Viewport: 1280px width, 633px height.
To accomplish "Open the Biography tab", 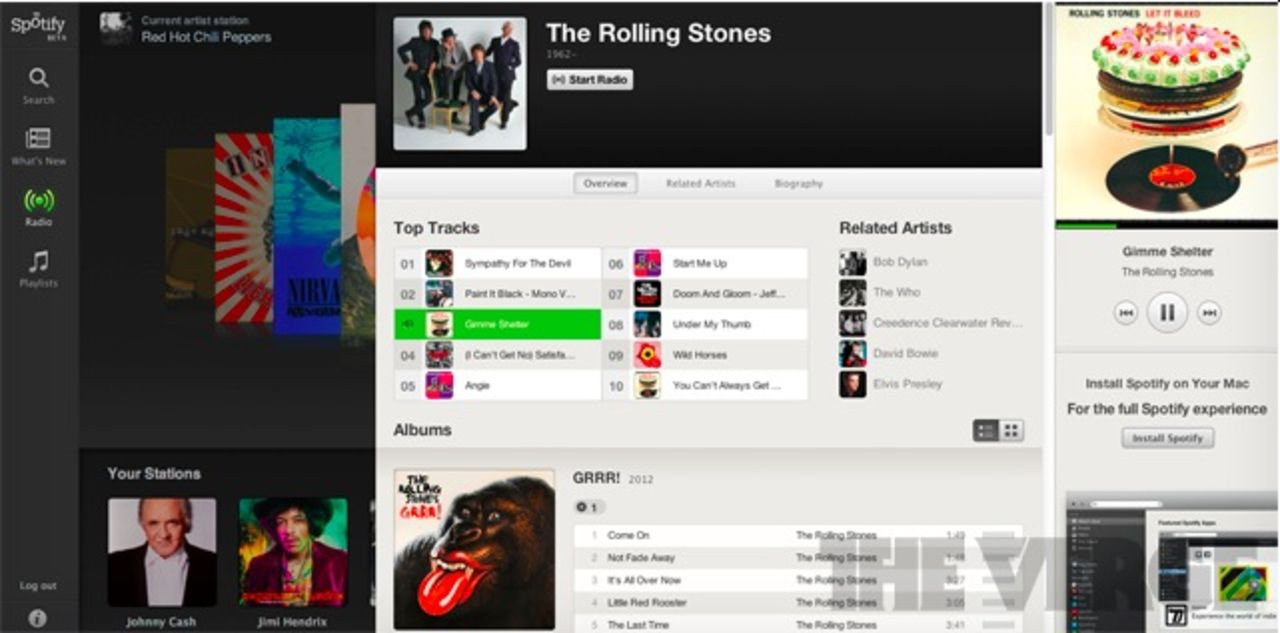I will click(x=797, y=183).
